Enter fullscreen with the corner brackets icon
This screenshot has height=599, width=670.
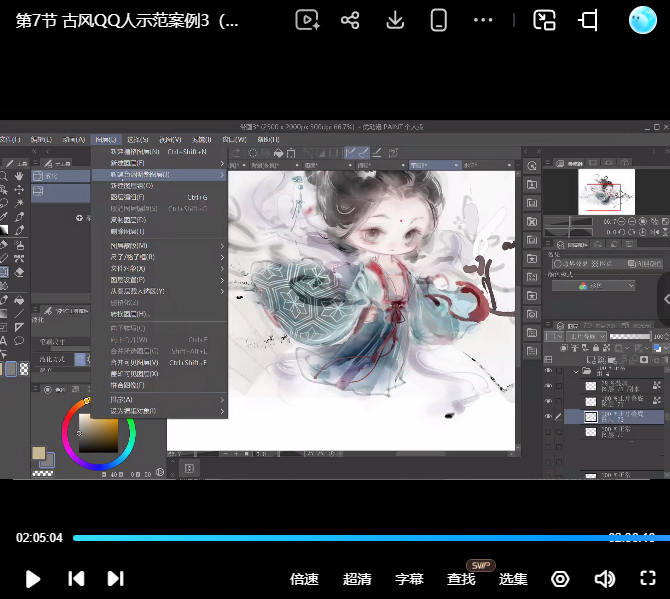648,578
